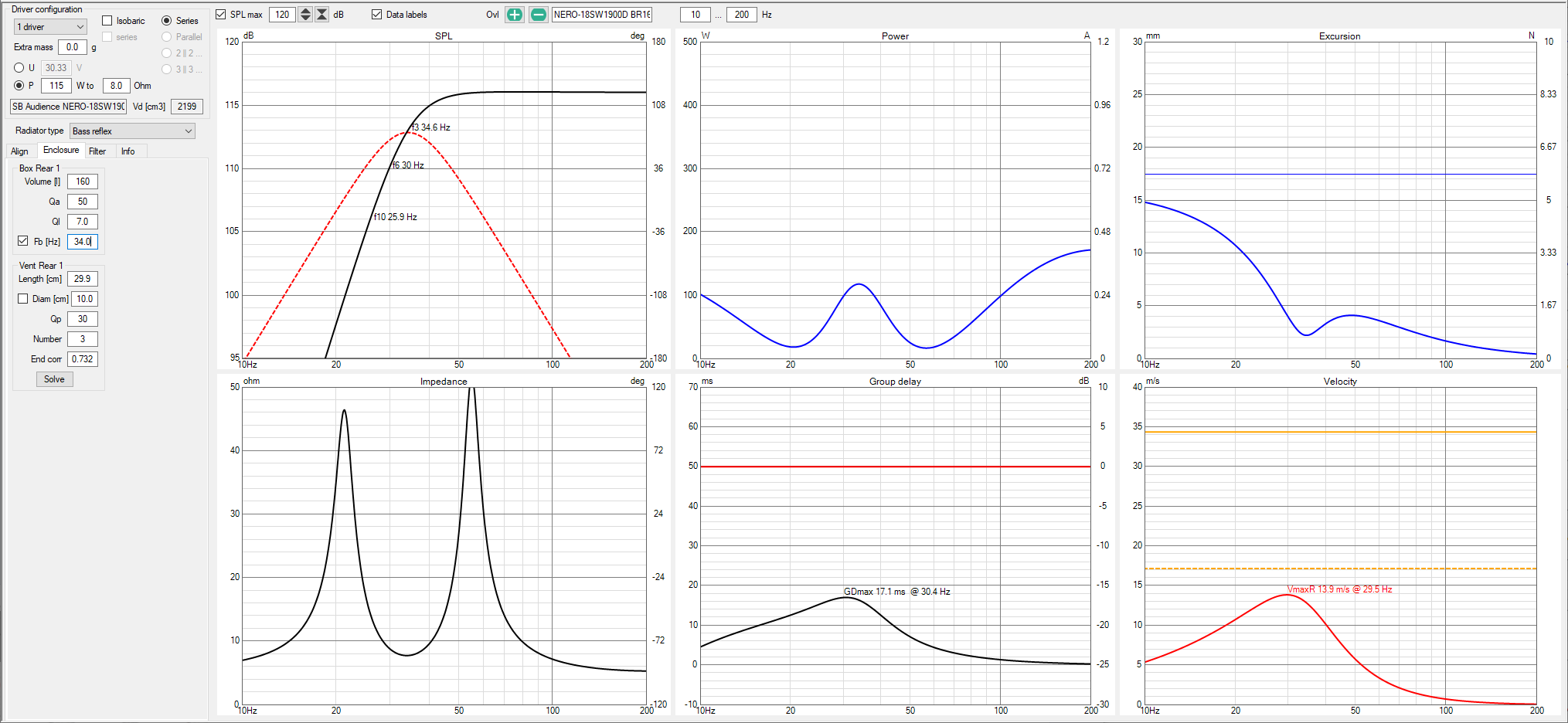Click the f3 34.6 Hz data label

click(431, 127)
